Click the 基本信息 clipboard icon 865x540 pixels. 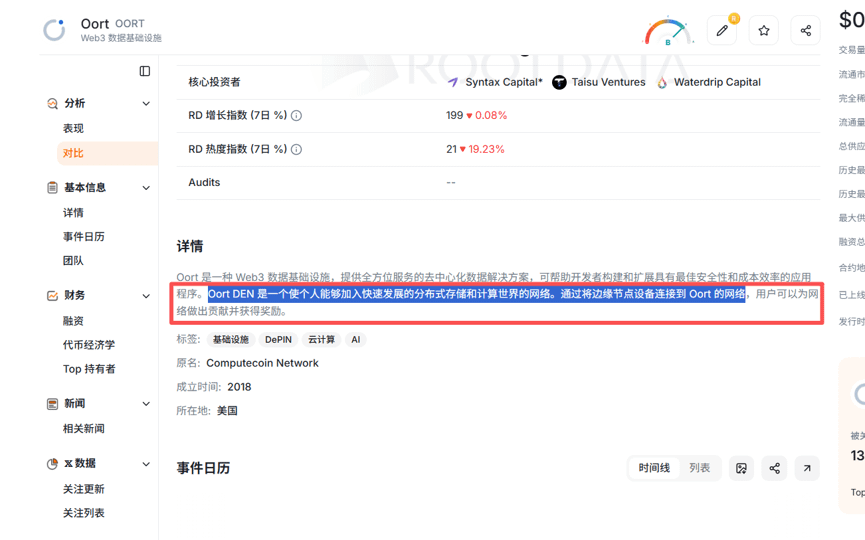pos(52,188)
